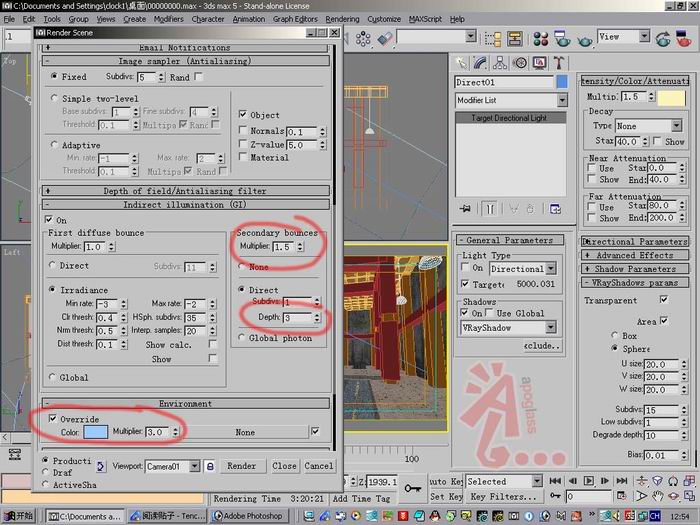
Task: Open the Curve Editor toolbar icon
Action: pos(493,39)
